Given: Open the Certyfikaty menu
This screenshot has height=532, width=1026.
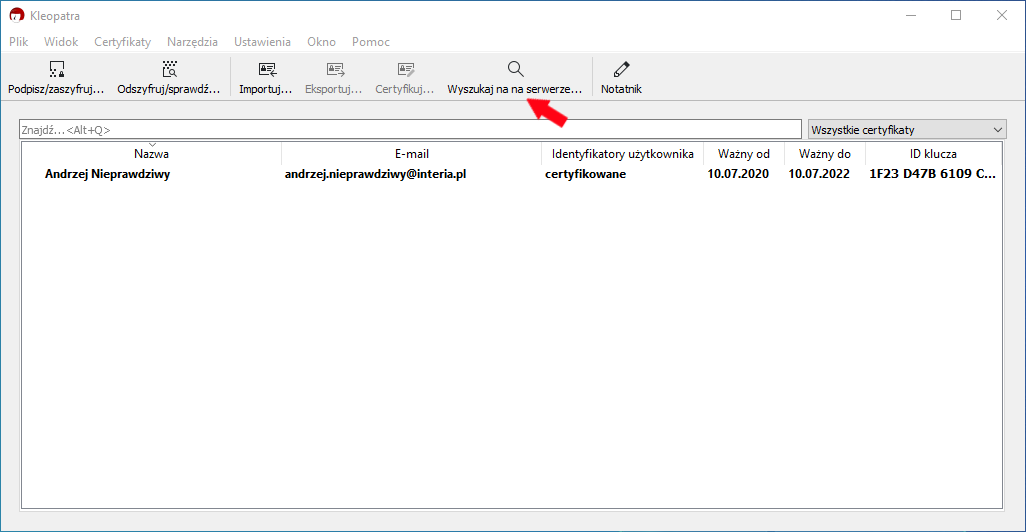Looking at the screenshot, I should 122,41.
